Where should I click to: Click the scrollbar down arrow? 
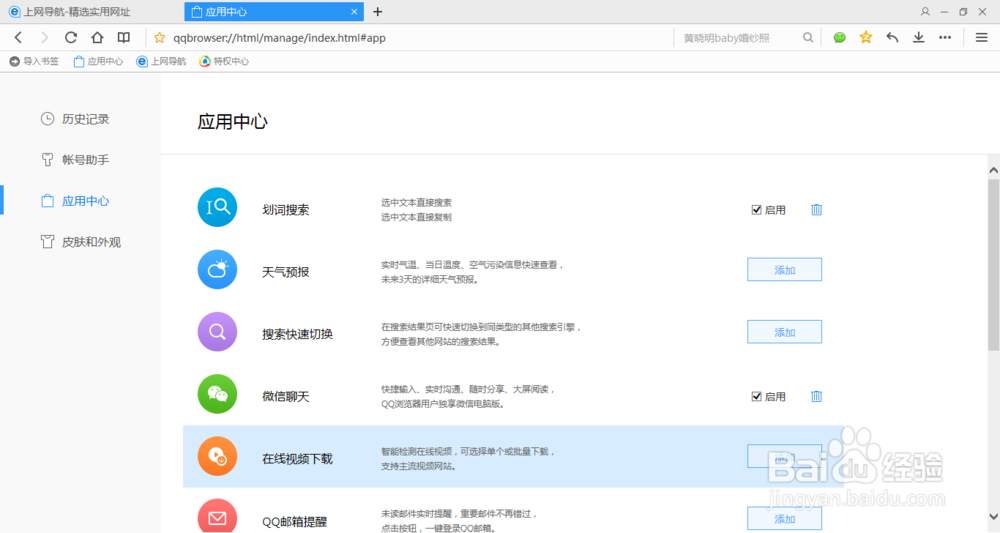[x=994, y=516]
